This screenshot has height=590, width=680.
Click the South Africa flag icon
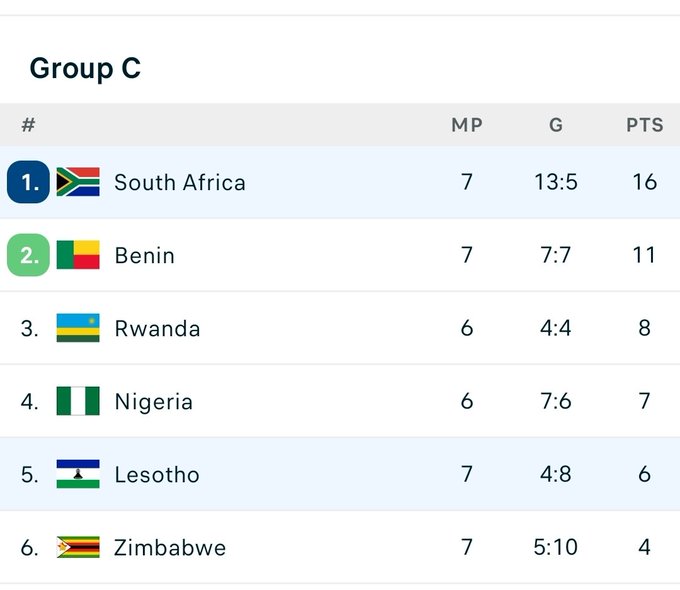pos(78,182)
